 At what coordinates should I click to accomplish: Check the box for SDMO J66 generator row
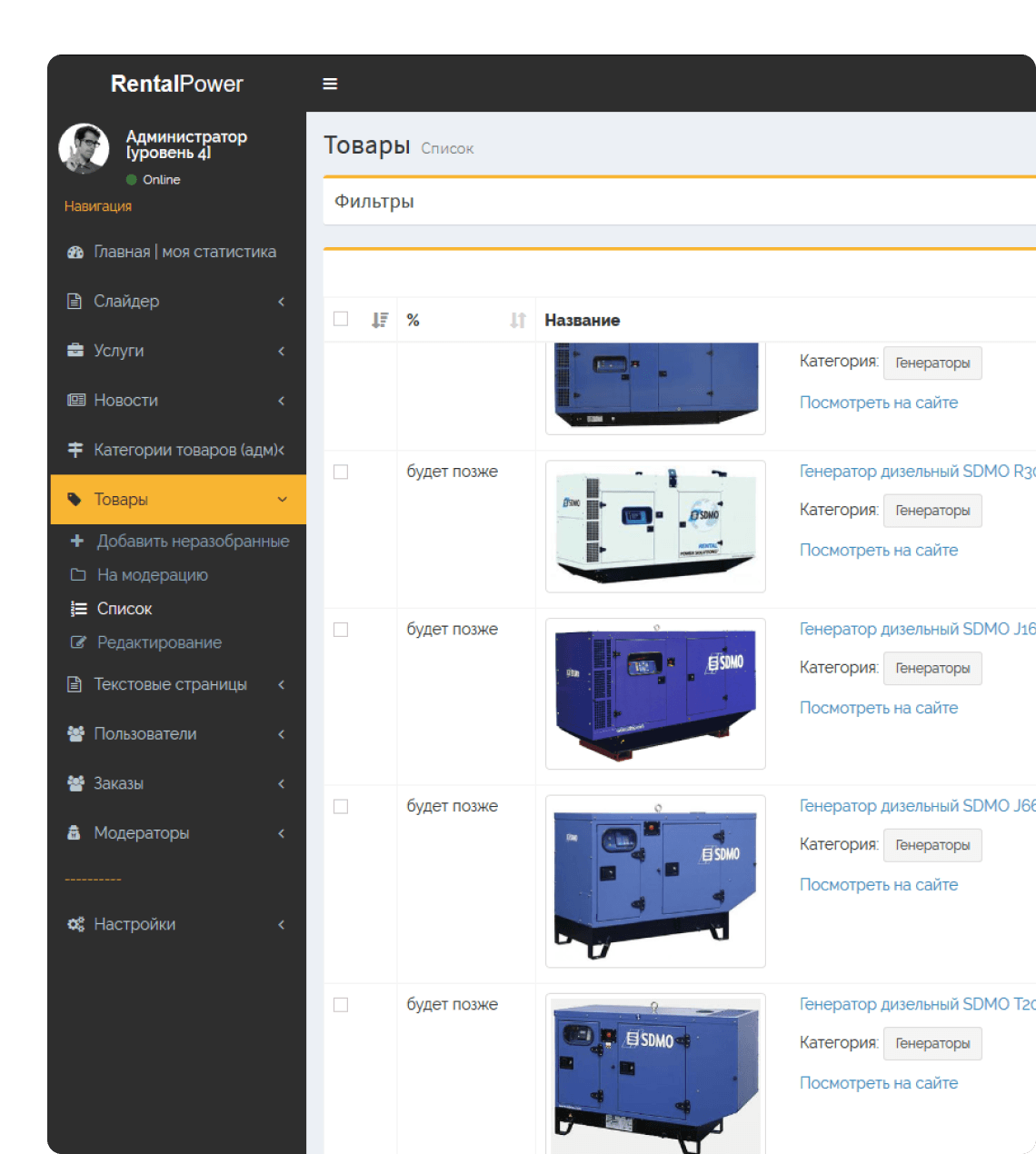tap(341, 807)
